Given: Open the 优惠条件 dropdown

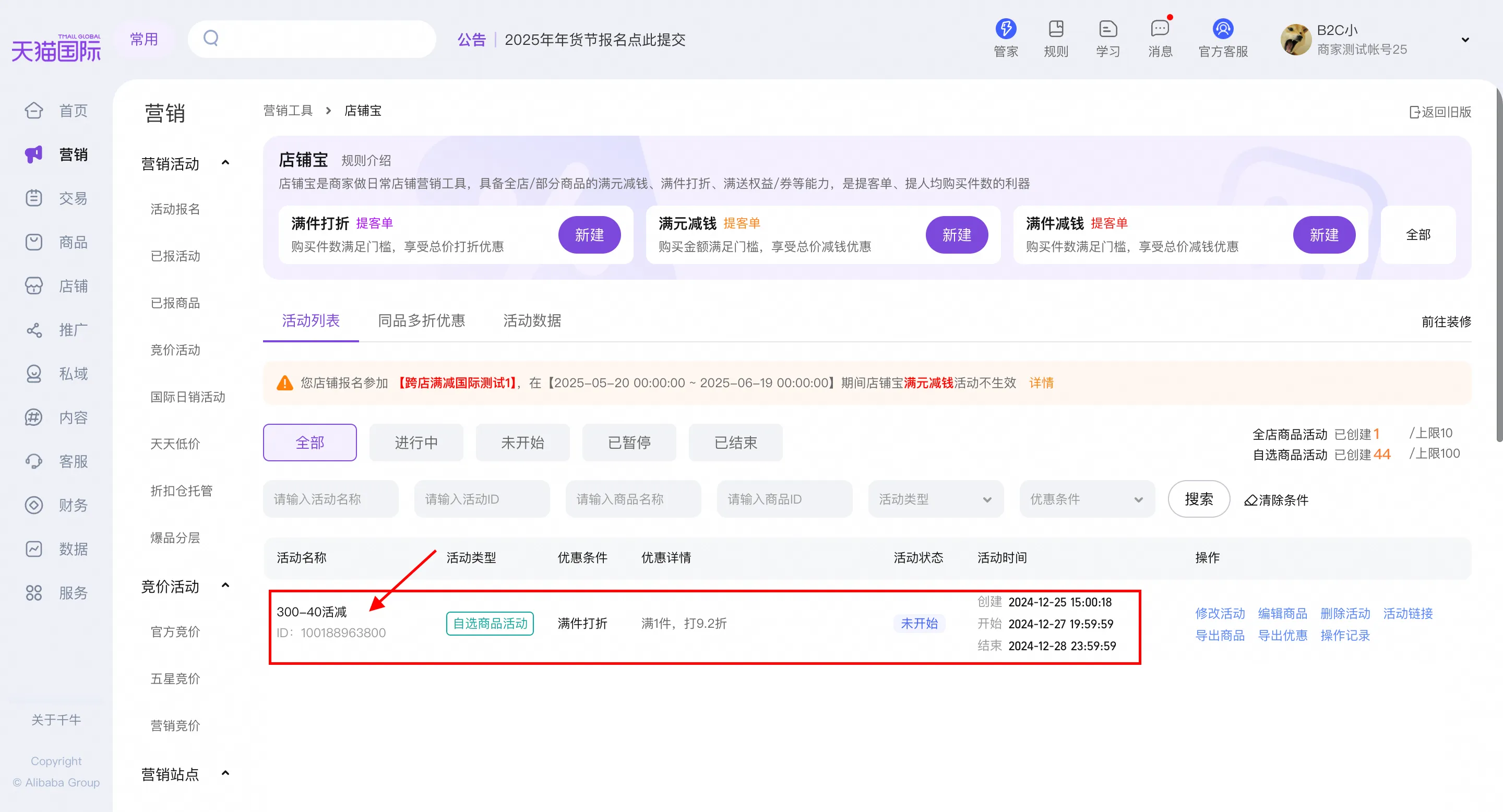Looking at the screenshot, I should [1087, 499].
